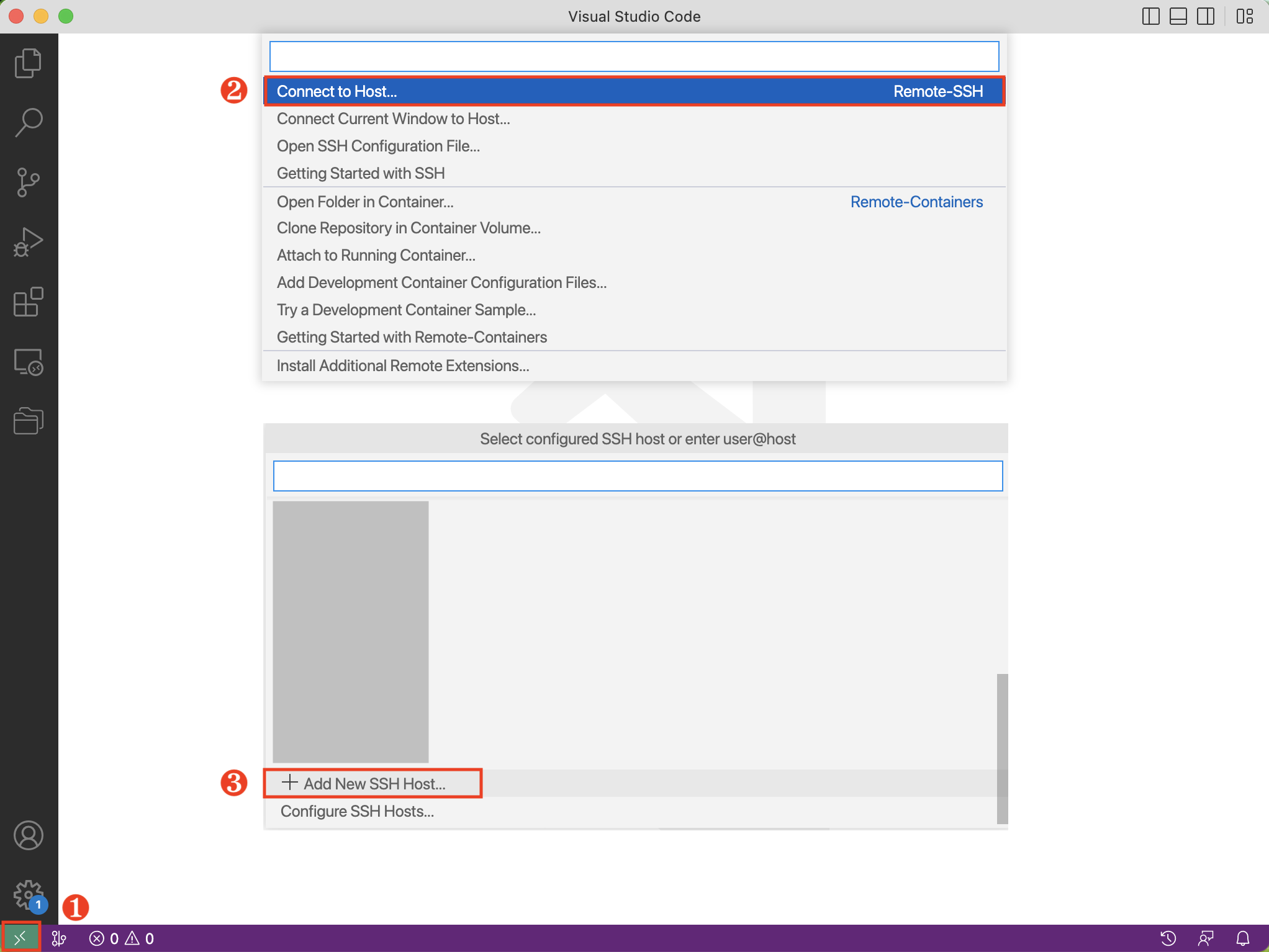Open the Run and Debug view
Image resolution: width=1269 pixels, height=952 pixels.
29,242
